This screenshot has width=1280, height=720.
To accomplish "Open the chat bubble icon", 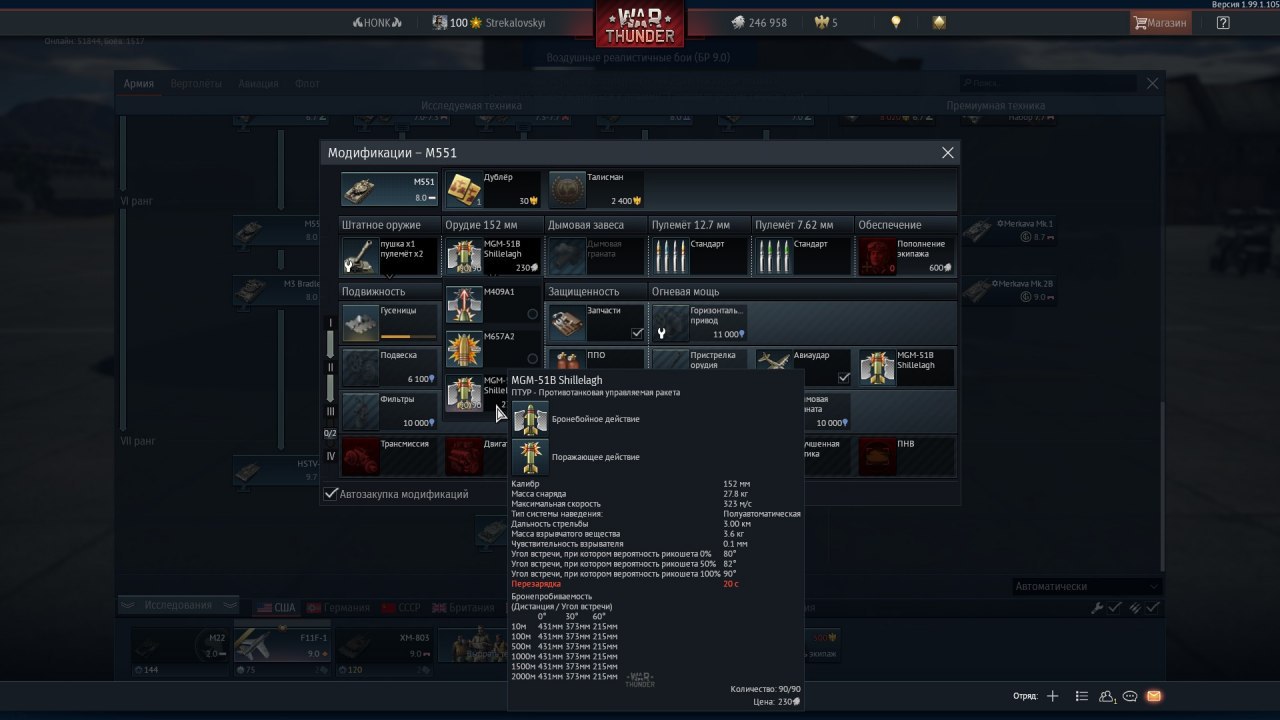I will (x=1130, y=696).
